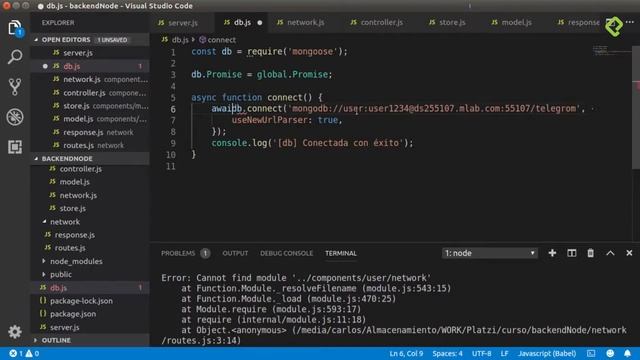
Task: Open routes.js in Open Editors list
Action: (90, 145)
